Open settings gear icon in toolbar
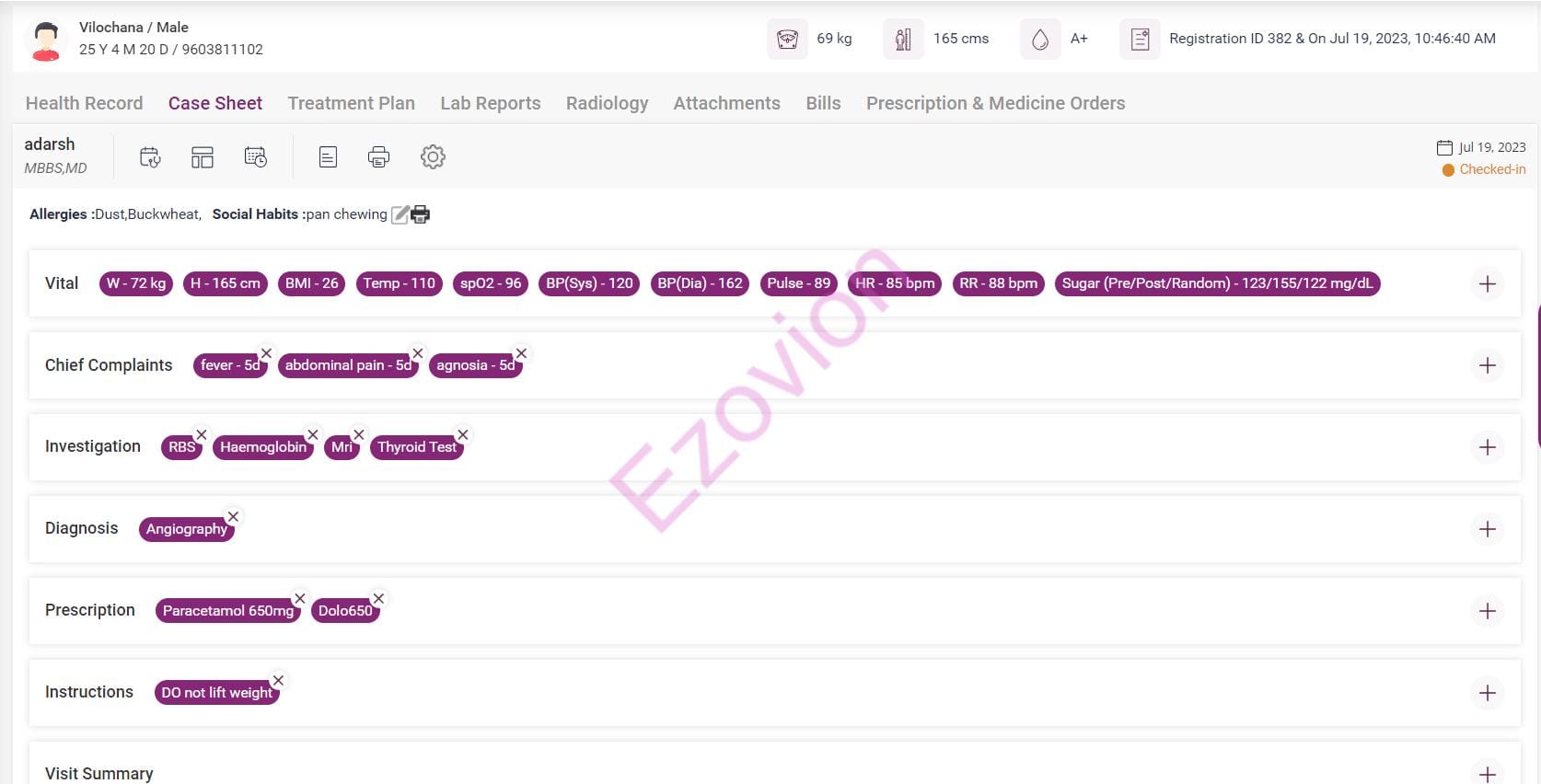1541x784 pixels. (433, 157)
